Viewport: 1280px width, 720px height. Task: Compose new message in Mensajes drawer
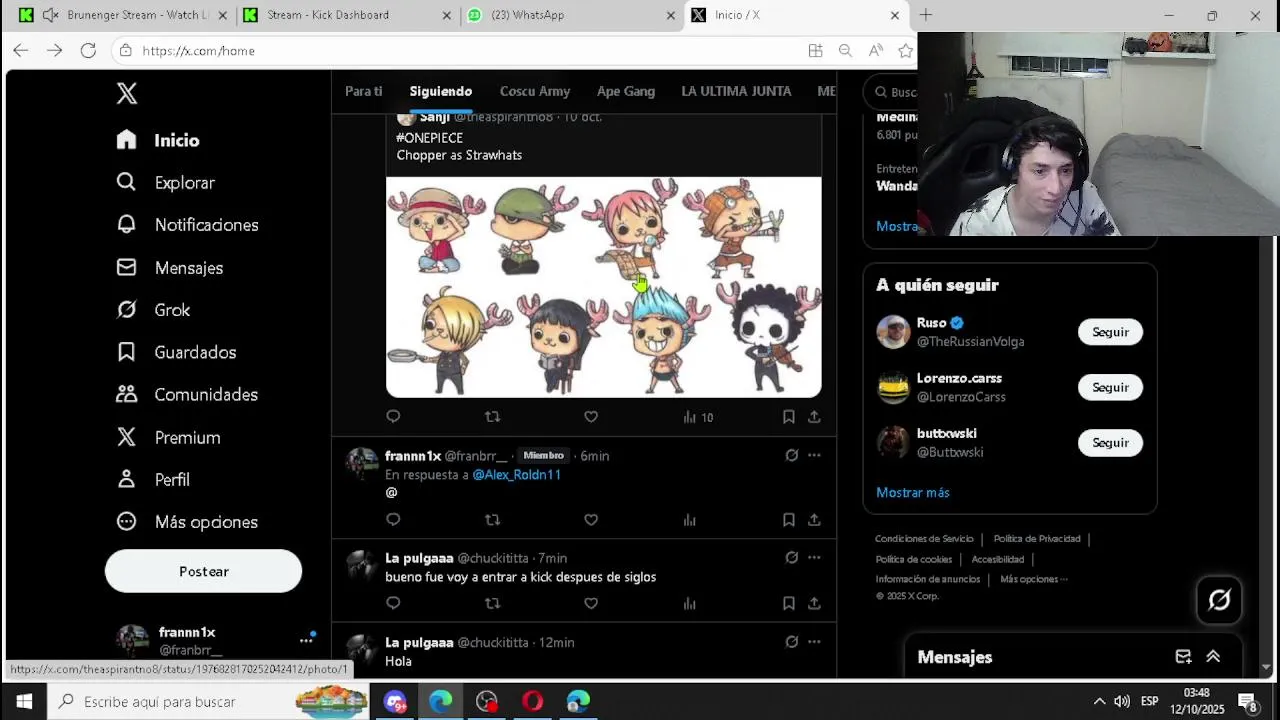pyautogui.click(x=1183, y=657)
